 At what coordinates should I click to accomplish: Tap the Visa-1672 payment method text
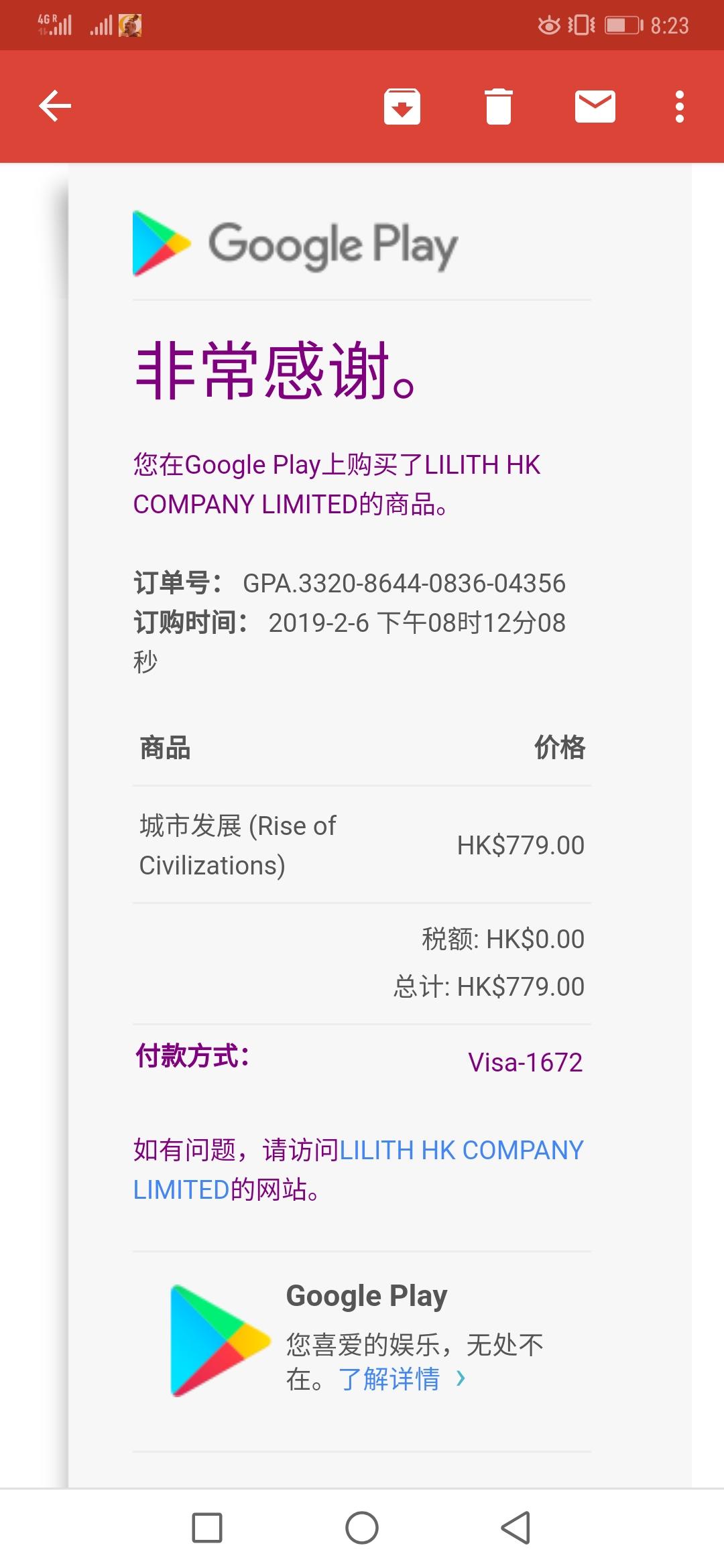(526, 1063)
